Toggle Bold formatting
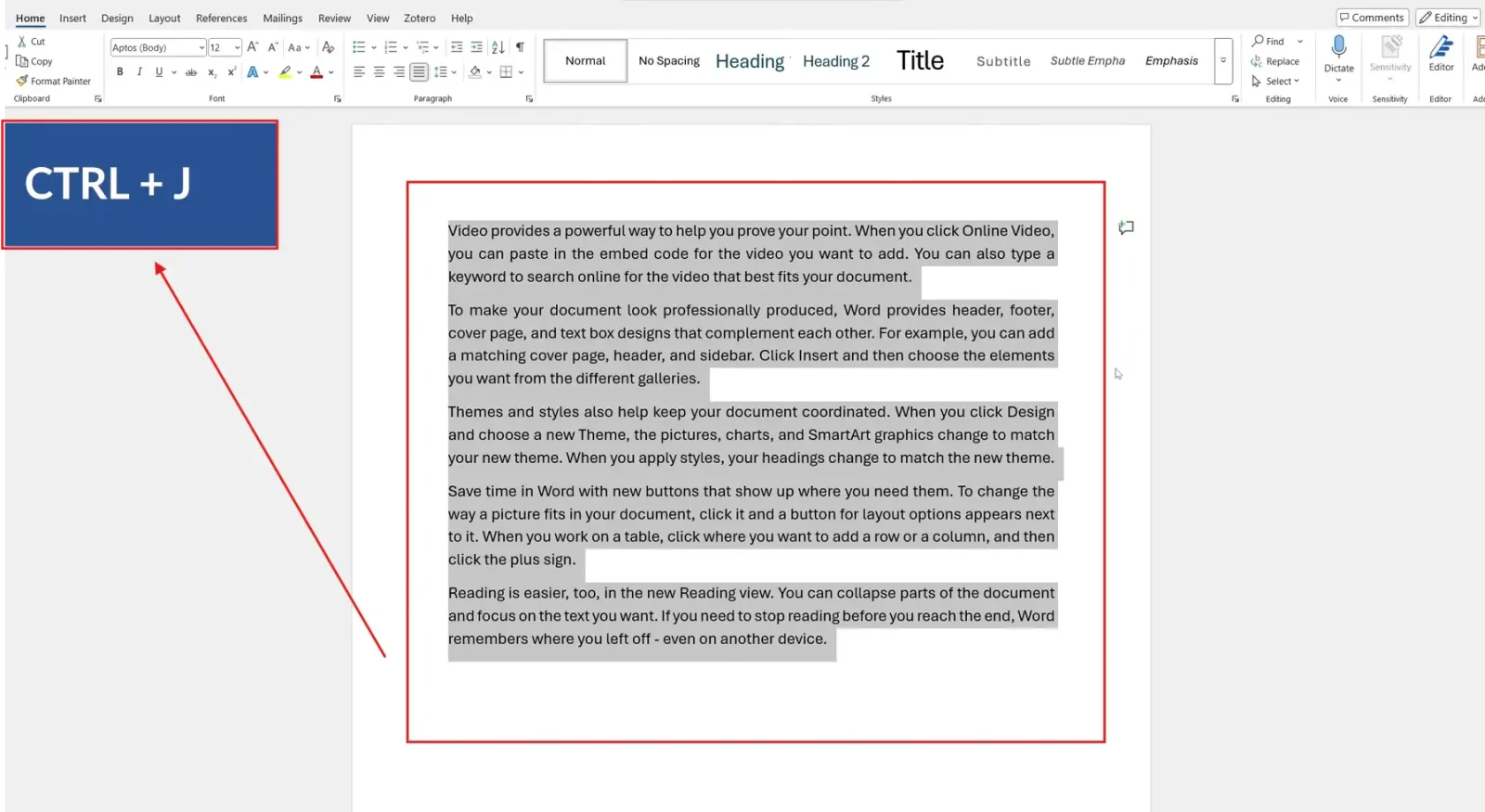1485x812 pixels. click(x=120, y=72)
